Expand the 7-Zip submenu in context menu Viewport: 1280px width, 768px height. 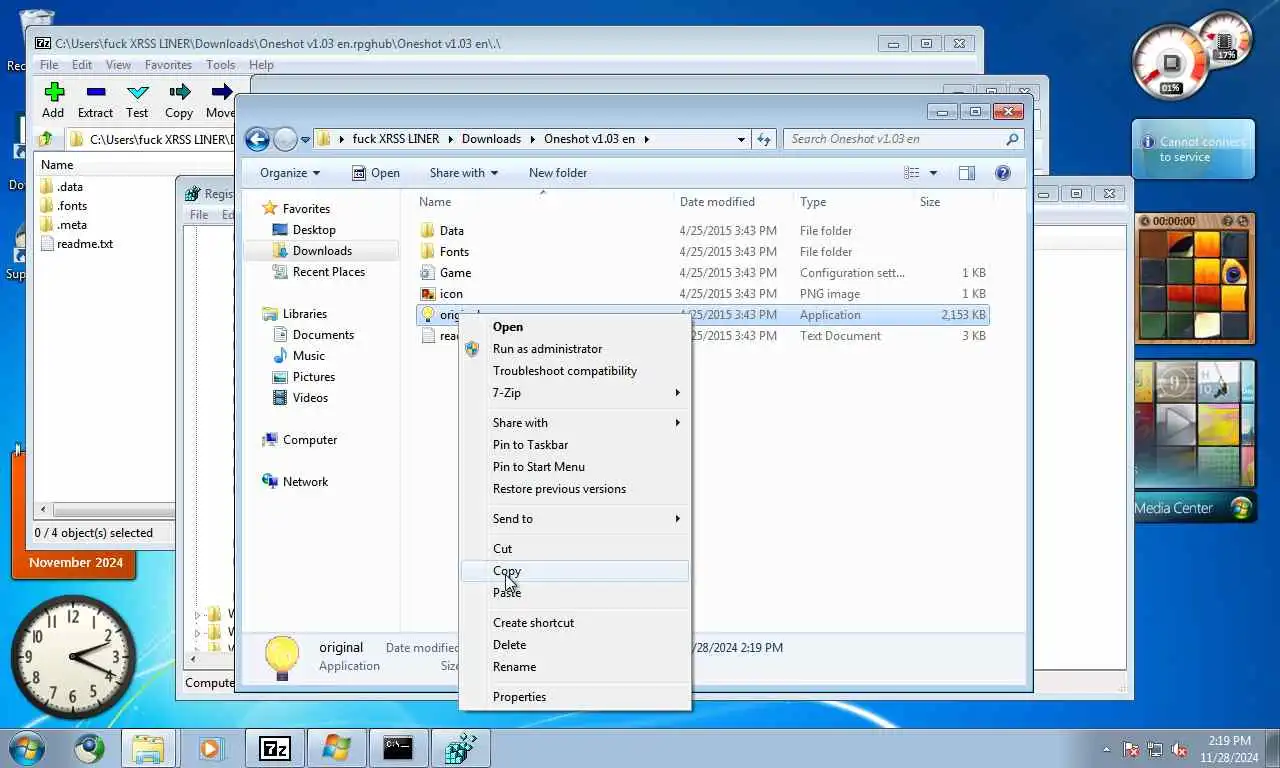pyautogui.click(x=677, y=393)
